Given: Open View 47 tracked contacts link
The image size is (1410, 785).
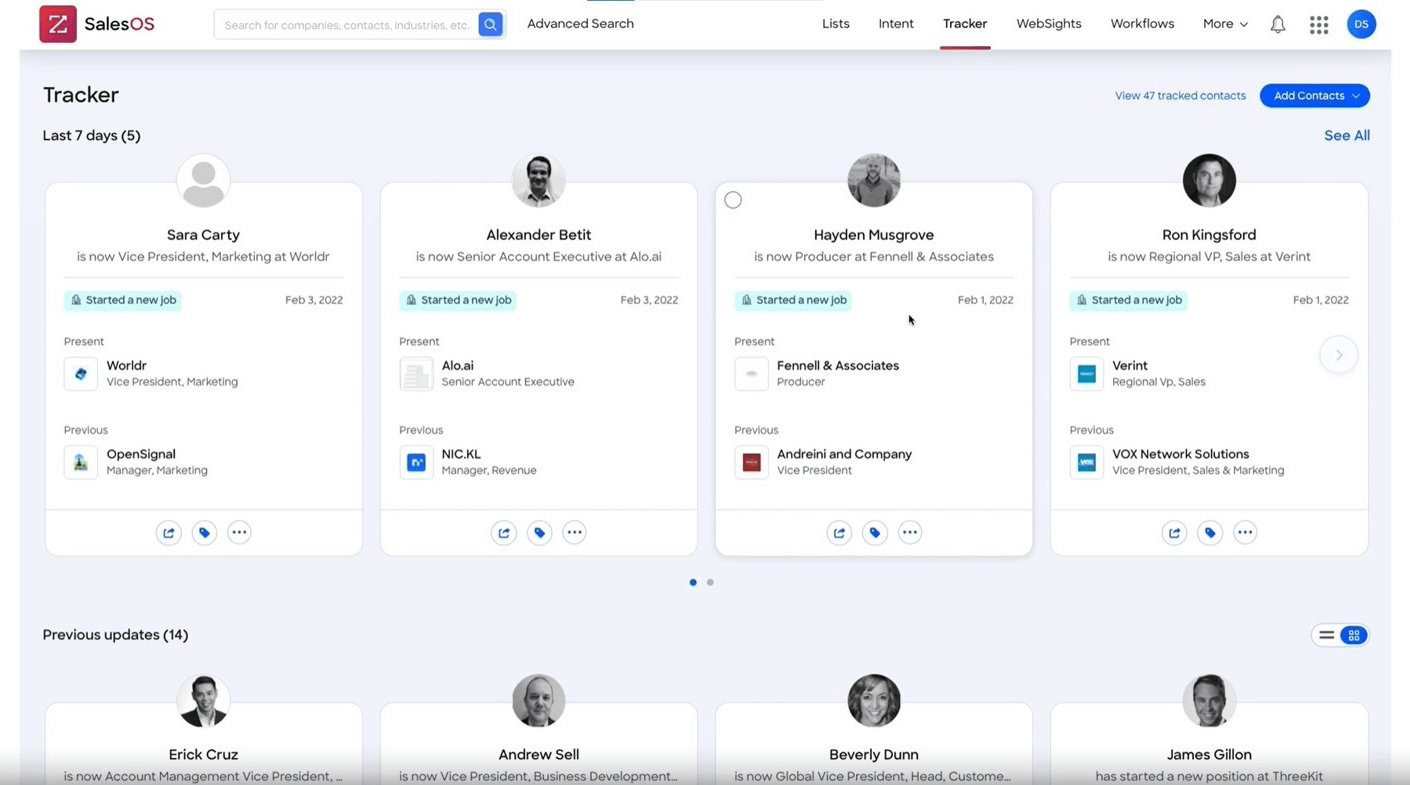Looking at the screenshot, I should click(x=1180, y=95).
